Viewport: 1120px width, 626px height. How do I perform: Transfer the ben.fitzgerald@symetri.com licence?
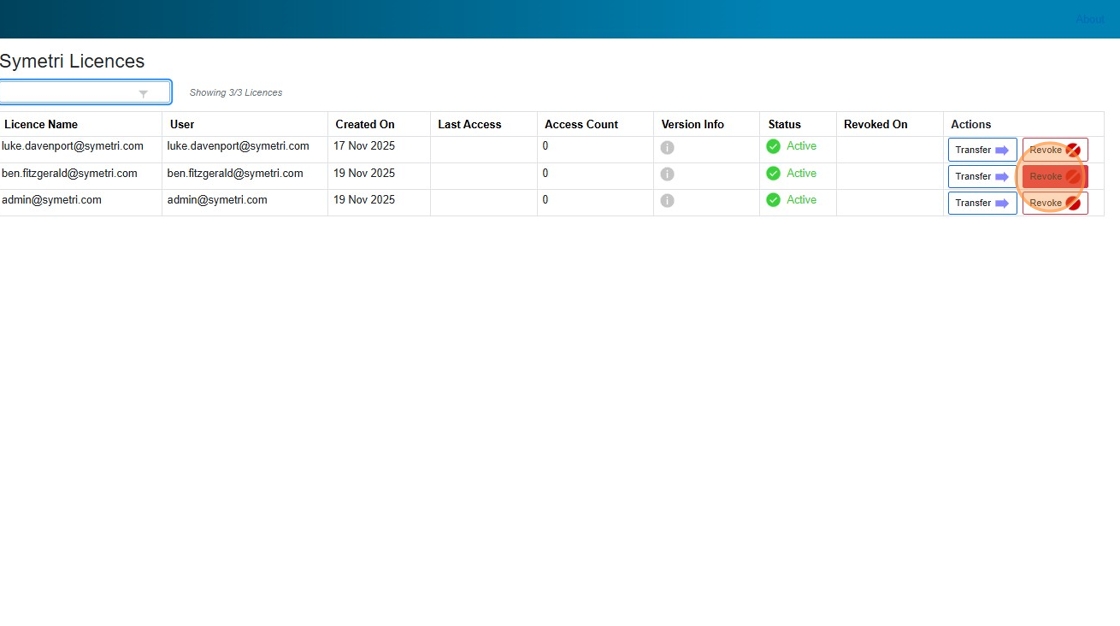tap(982, 177)
